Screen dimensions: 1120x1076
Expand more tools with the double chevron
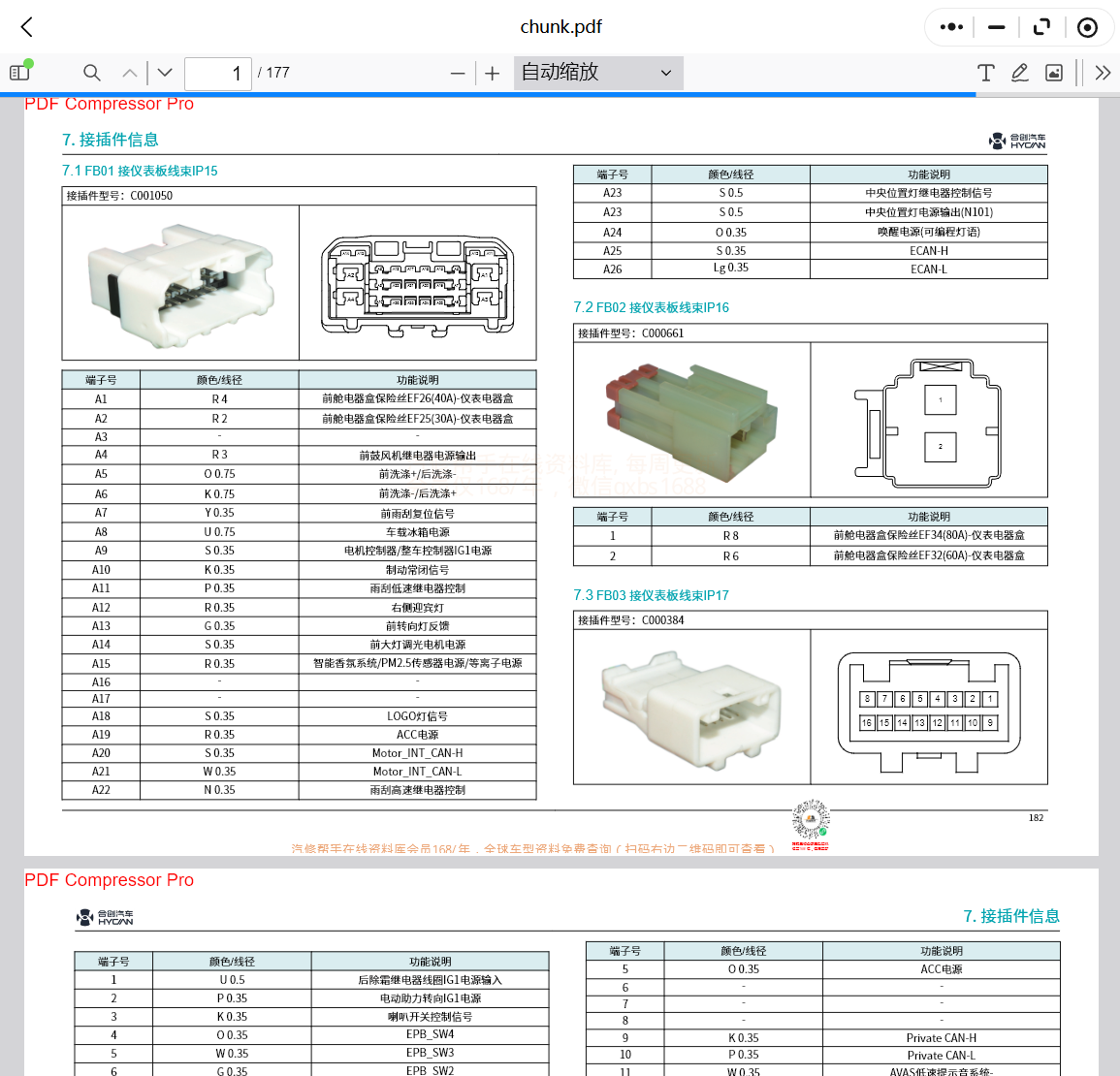(x=1103, y=73)
